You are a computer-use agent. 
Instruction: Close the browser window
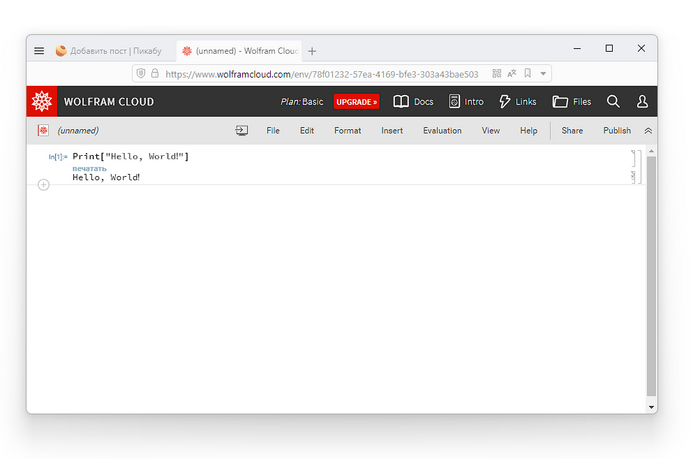pyautogui.click(x=641, y=48)
